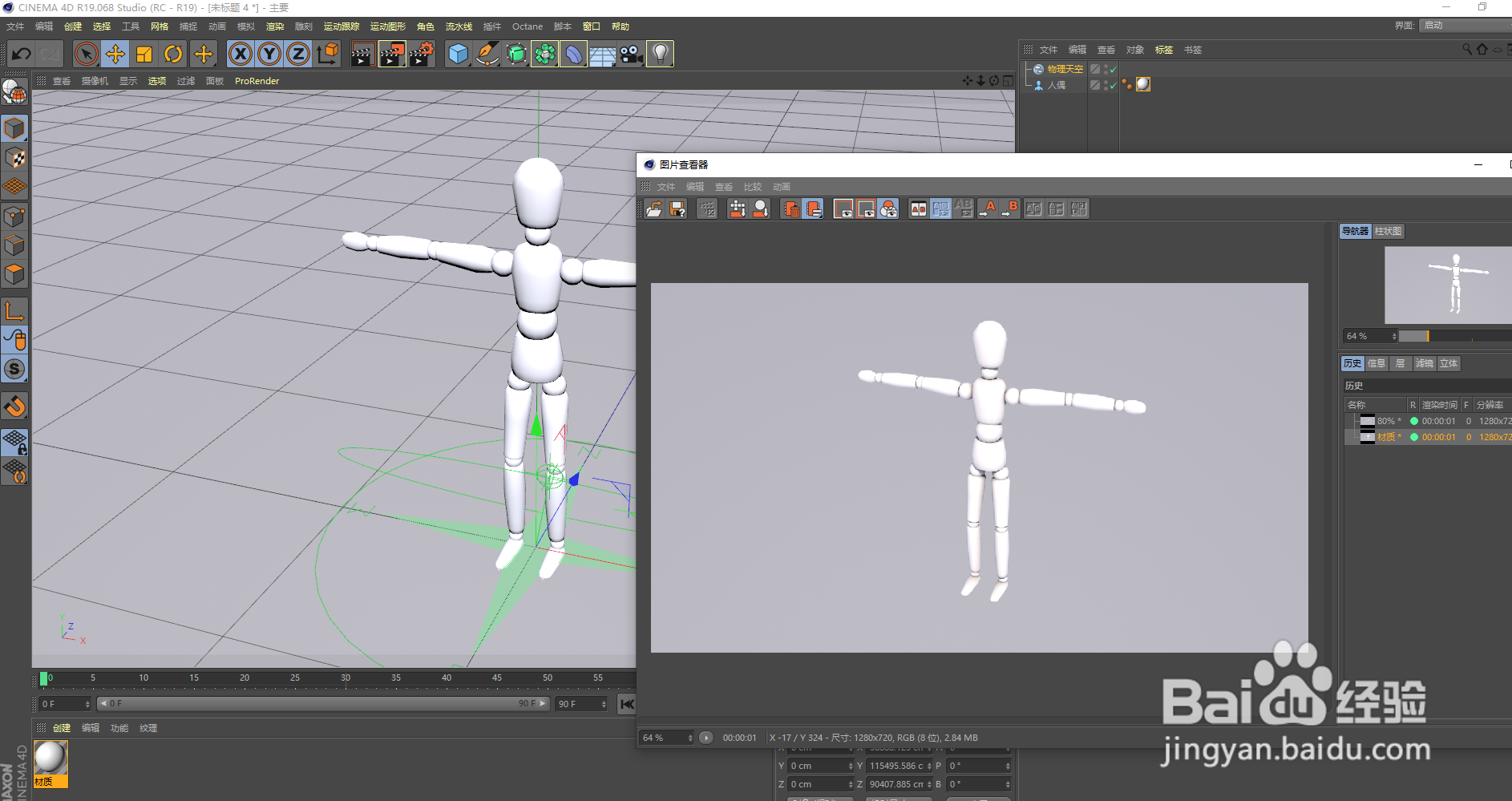Viewport: 1512px width, 801px height.
Task: Toggle 物理天空 visibility dots
Action: pos(1106,70)
